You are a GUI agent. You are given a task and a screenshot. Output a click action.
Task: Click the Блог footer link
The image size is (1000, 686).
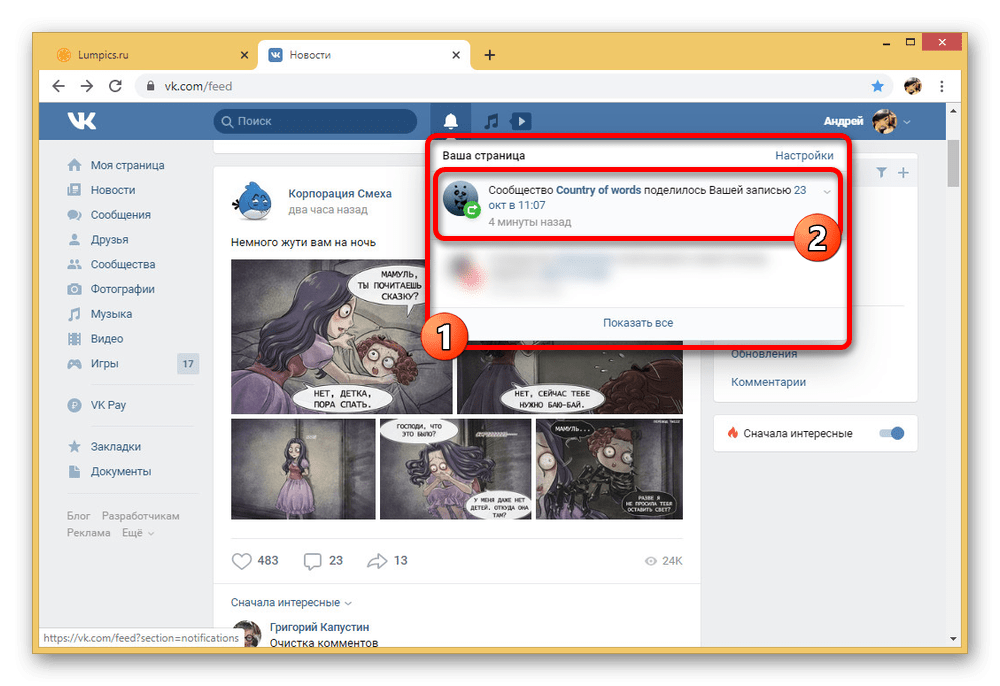tap(78, 516)
